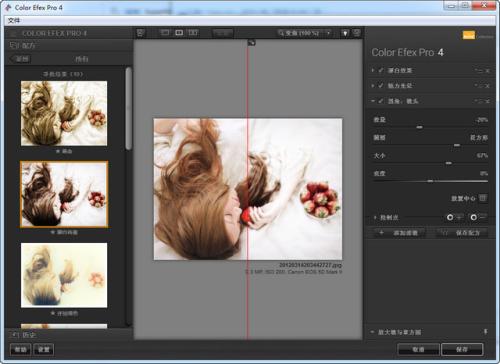This screenshot has width=500, height=364.
Task: Switch to split preview view icon
Action: click(x=179, y=33)
